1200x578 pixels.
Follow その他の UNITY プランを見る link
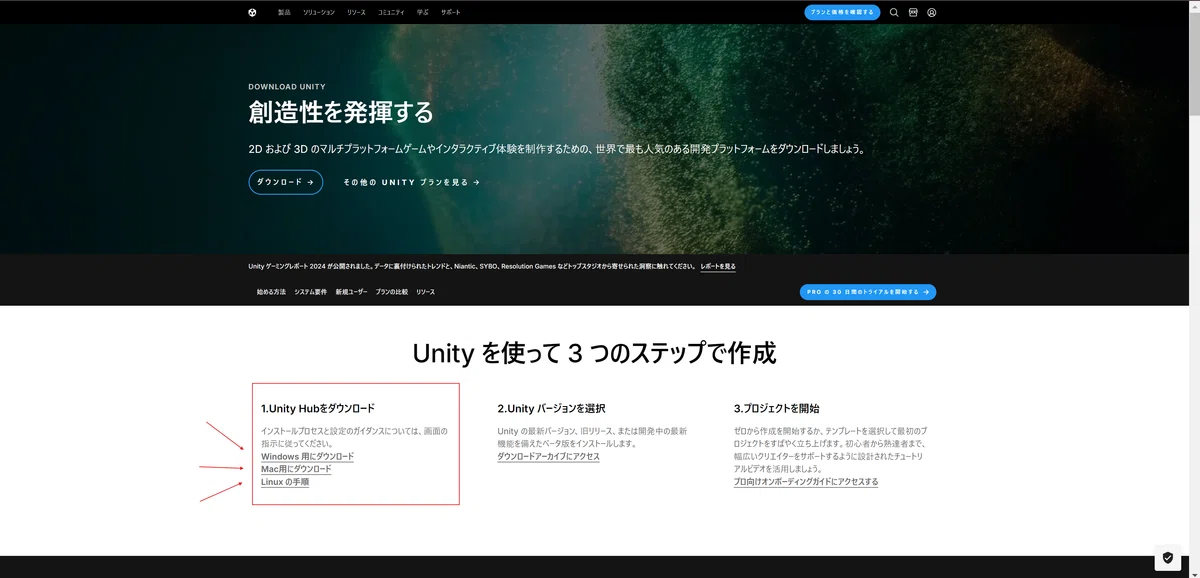click(411, 183)
